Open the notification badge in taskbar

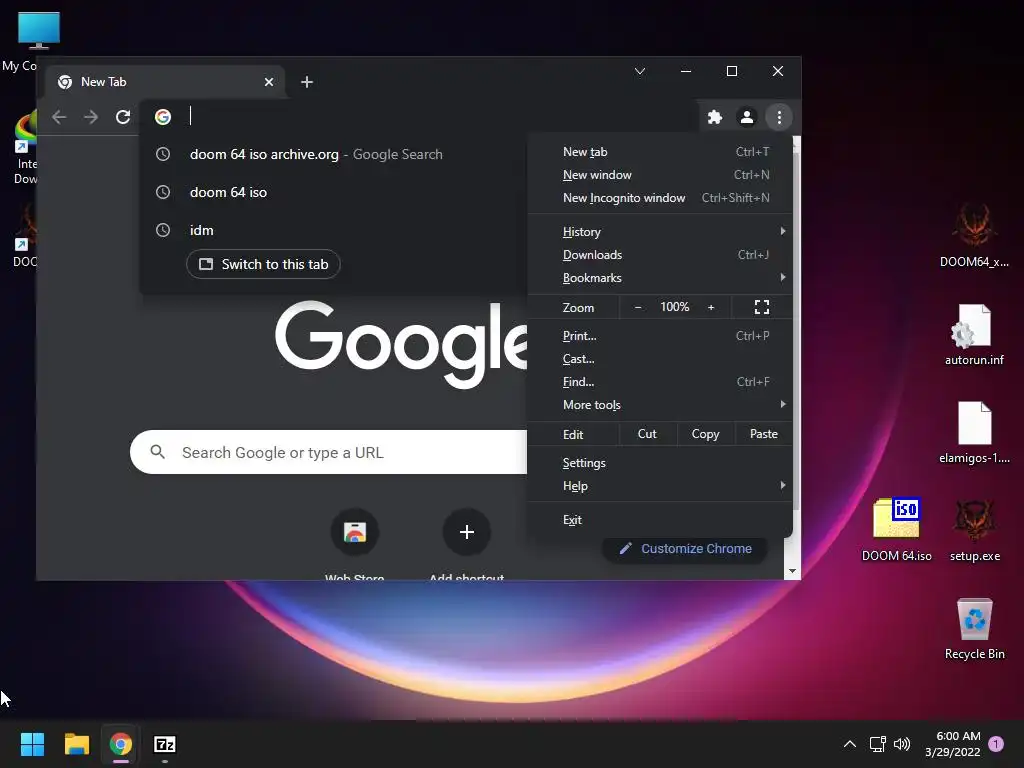tap(996, 744)
